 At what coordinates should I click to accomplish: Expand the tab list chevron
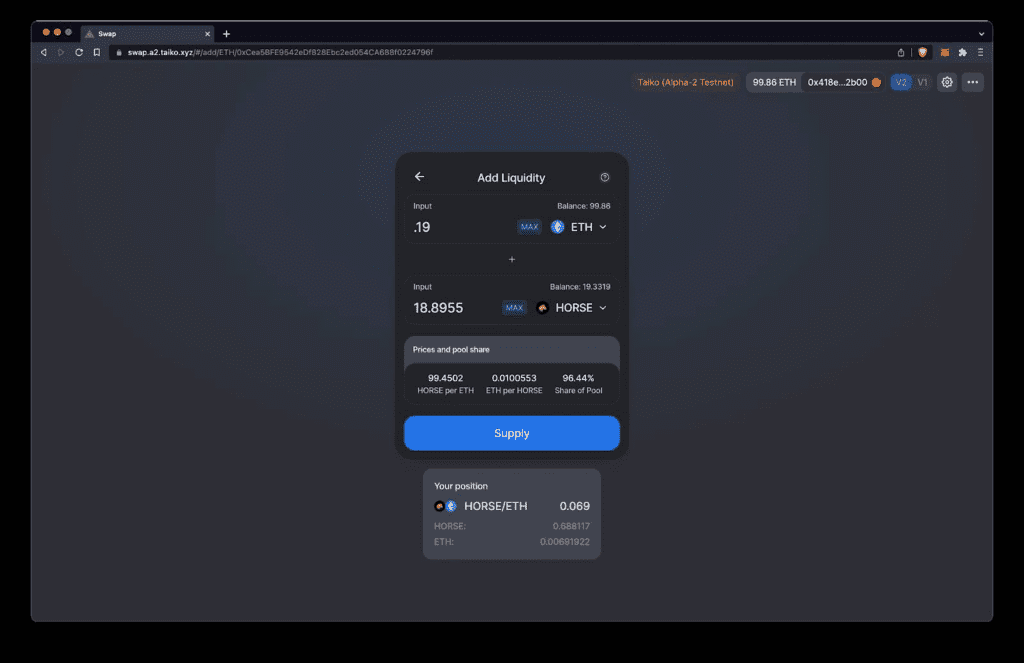(981, 34)
